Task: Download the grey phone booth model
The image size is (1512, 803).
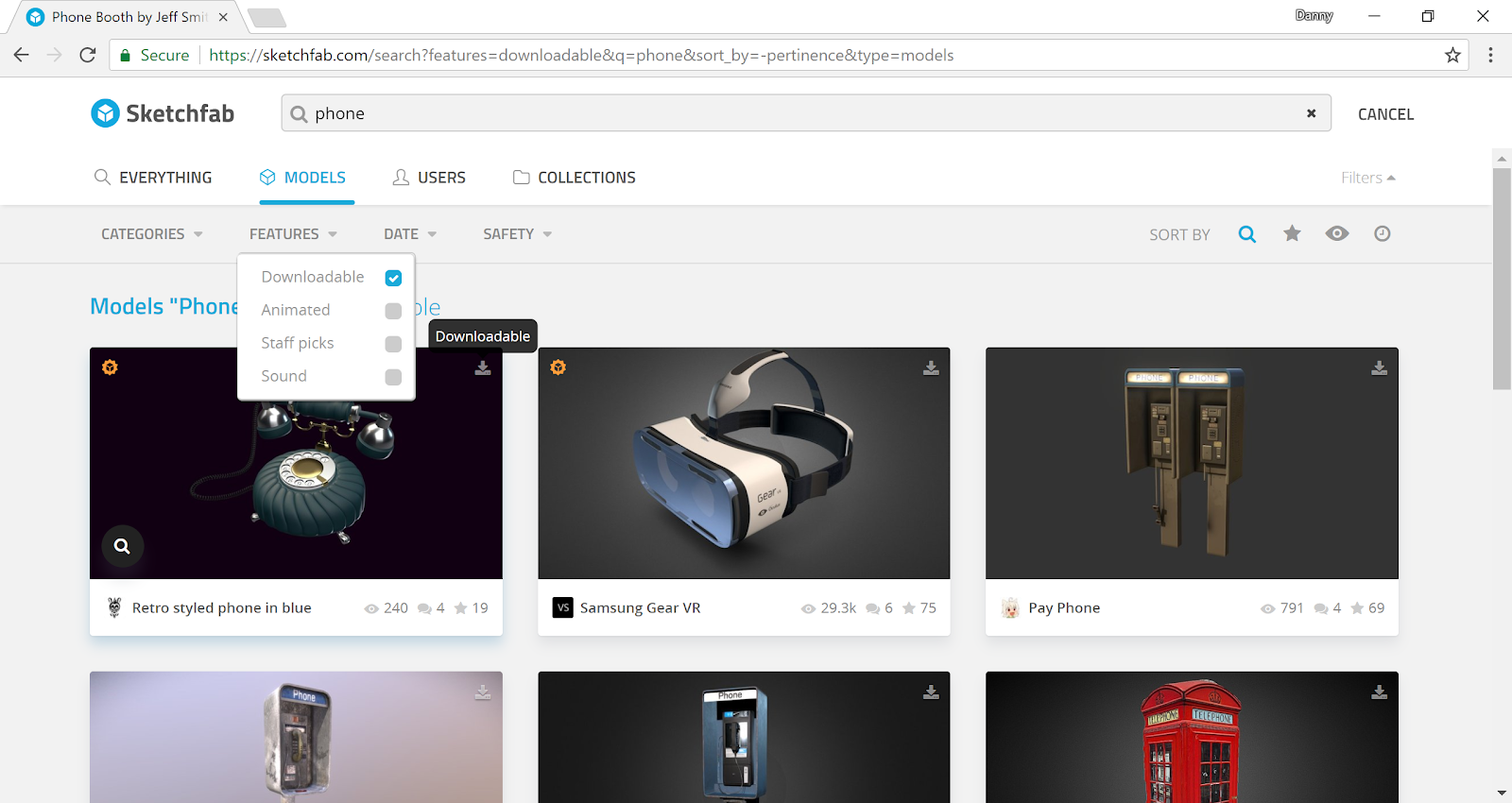Action: pyautogui.click(x=483, y=692)
